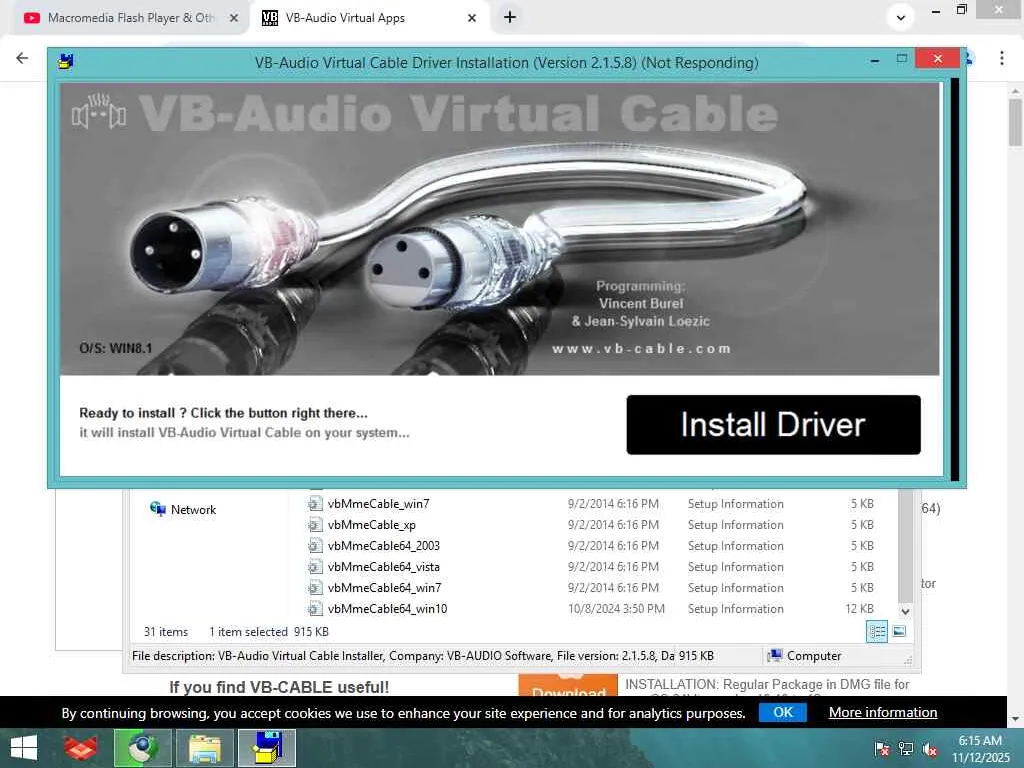
Task: Click the network tray icon
Action: coord(906,748)
